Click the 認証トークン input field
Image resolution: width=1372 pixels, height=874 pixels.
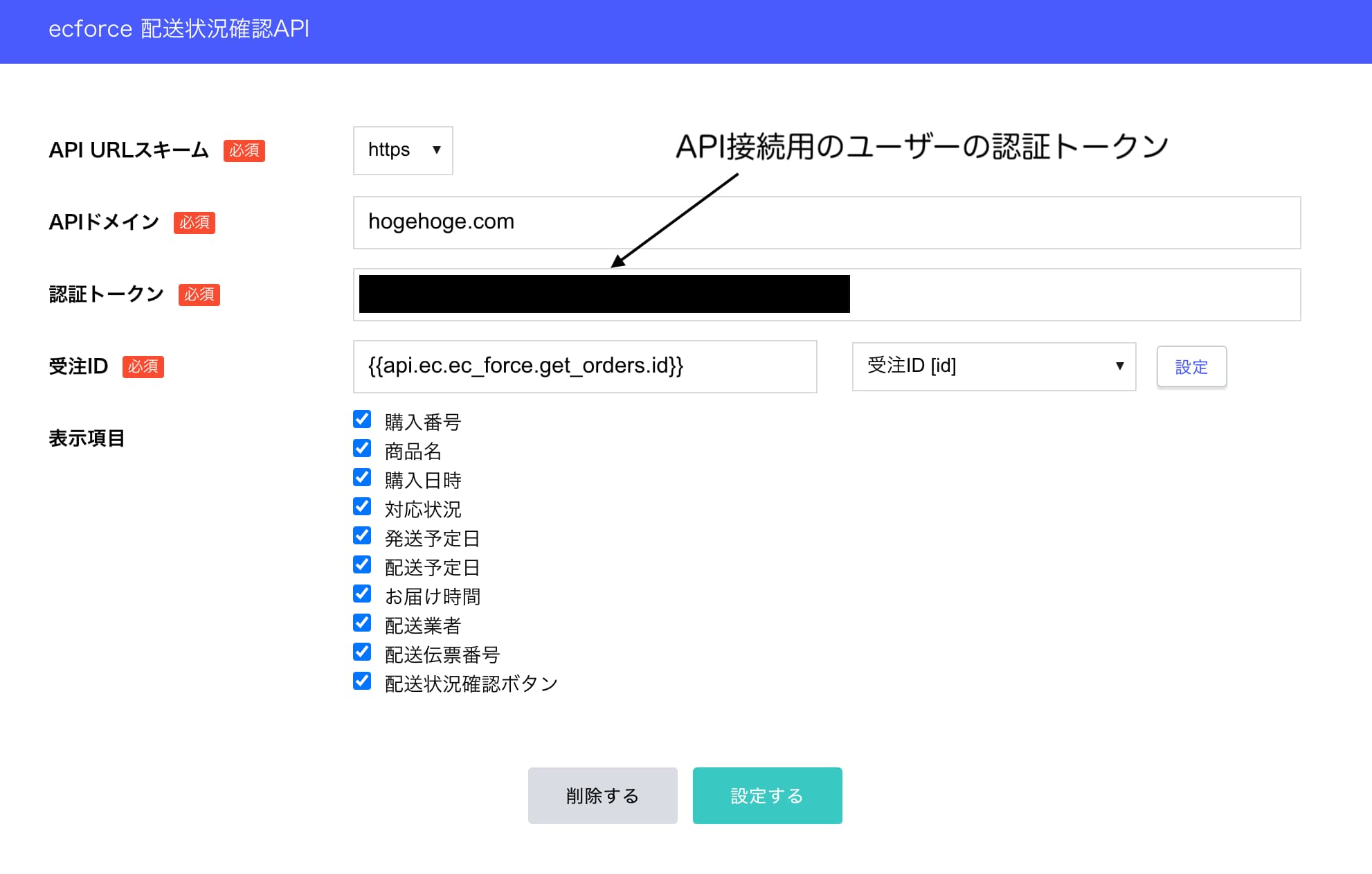tap(827, 294)
